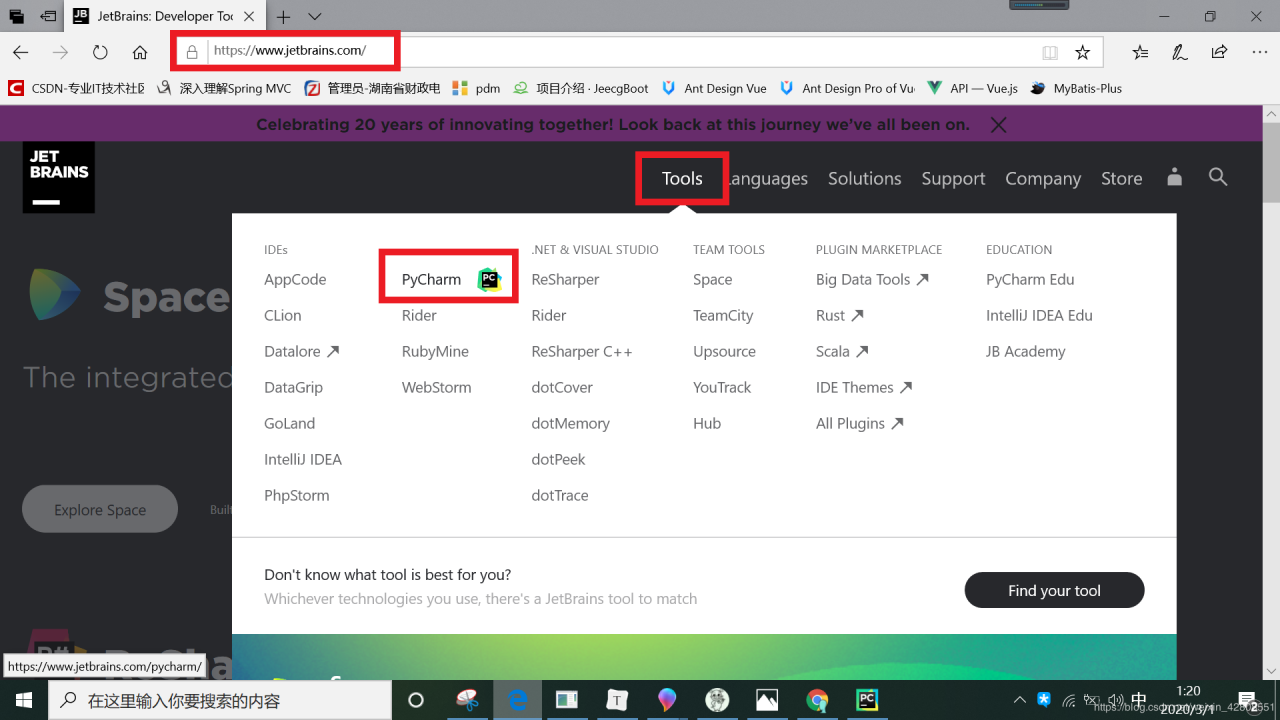1280x720 pixels.
Task: Open the Company menu
Action: pos(1043,178)
